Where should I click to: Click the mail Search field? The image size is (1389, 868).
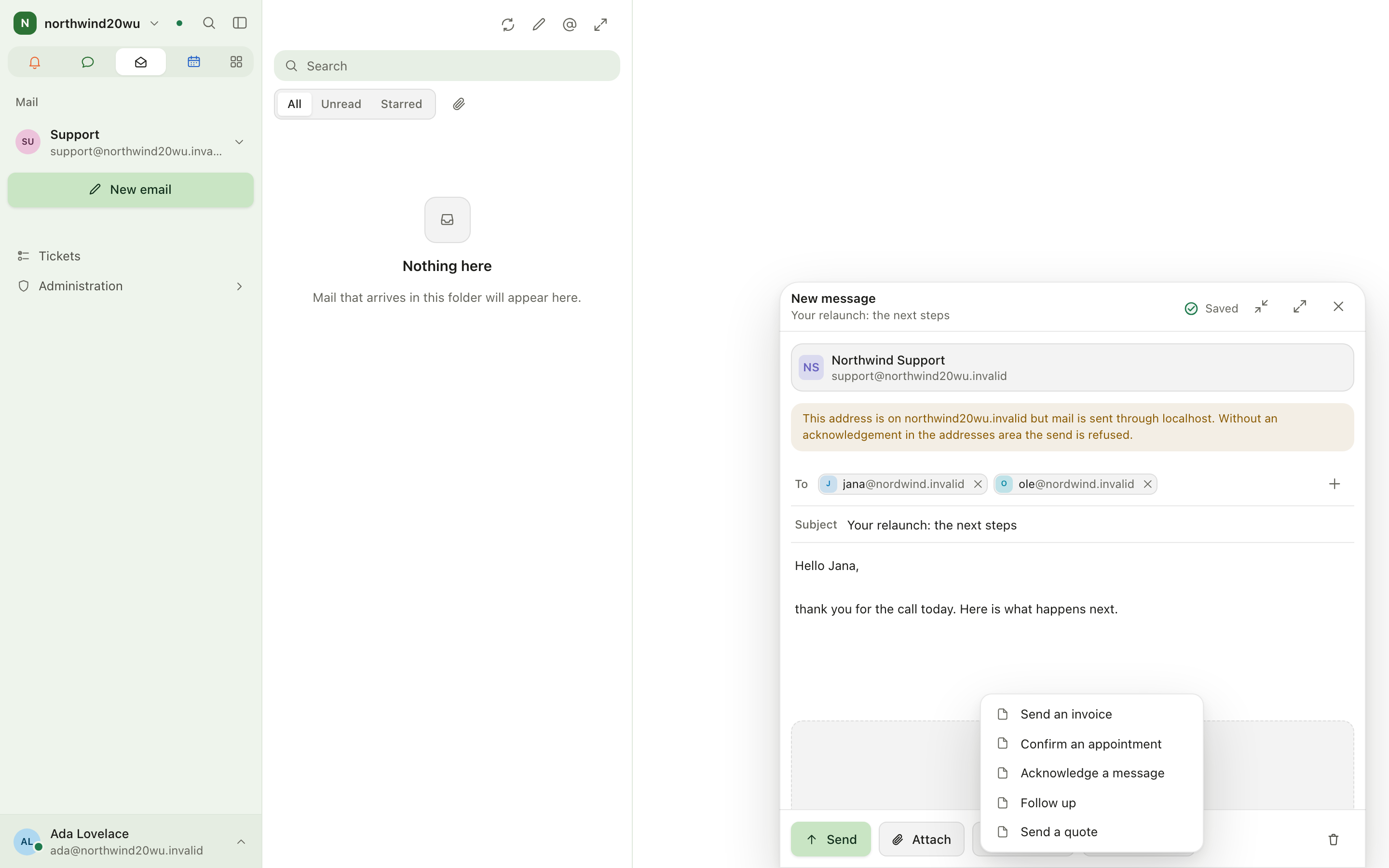[447, 66]
